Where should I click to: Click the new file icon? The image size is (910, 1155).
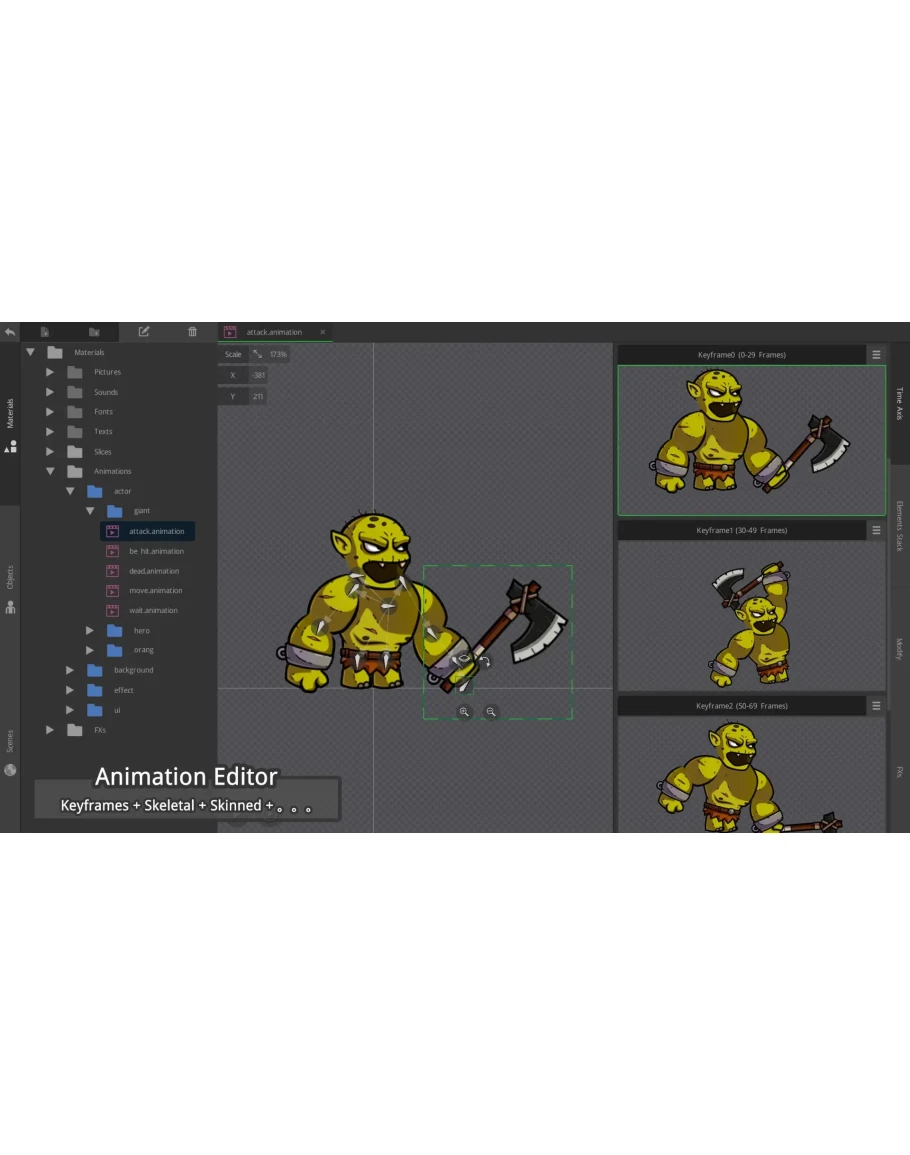click(x=45, y=332)
